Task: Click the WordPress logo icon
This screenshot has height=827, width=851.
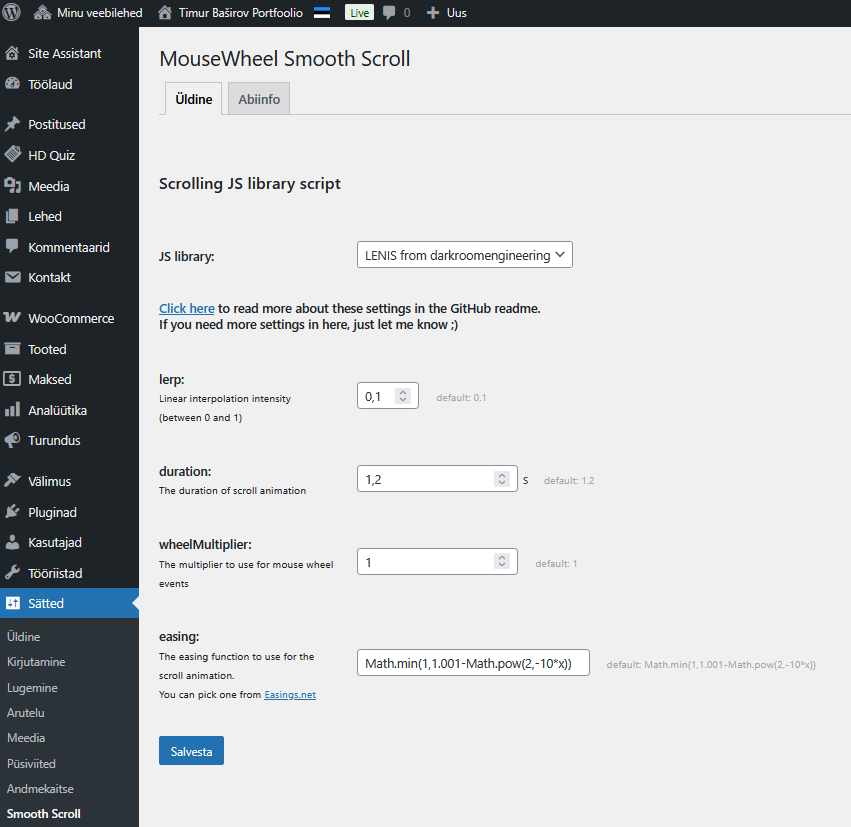Action: pos(12,13)
